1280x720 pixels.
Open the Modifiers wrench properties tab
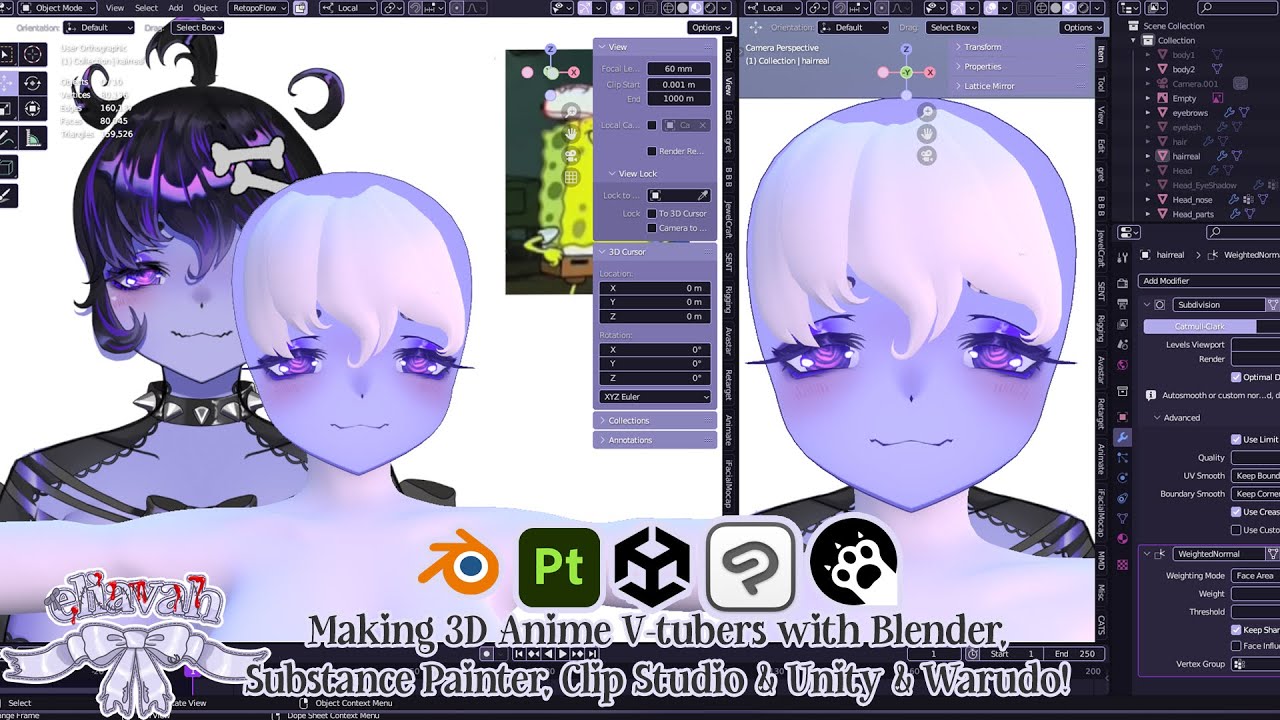point(1123,438)
